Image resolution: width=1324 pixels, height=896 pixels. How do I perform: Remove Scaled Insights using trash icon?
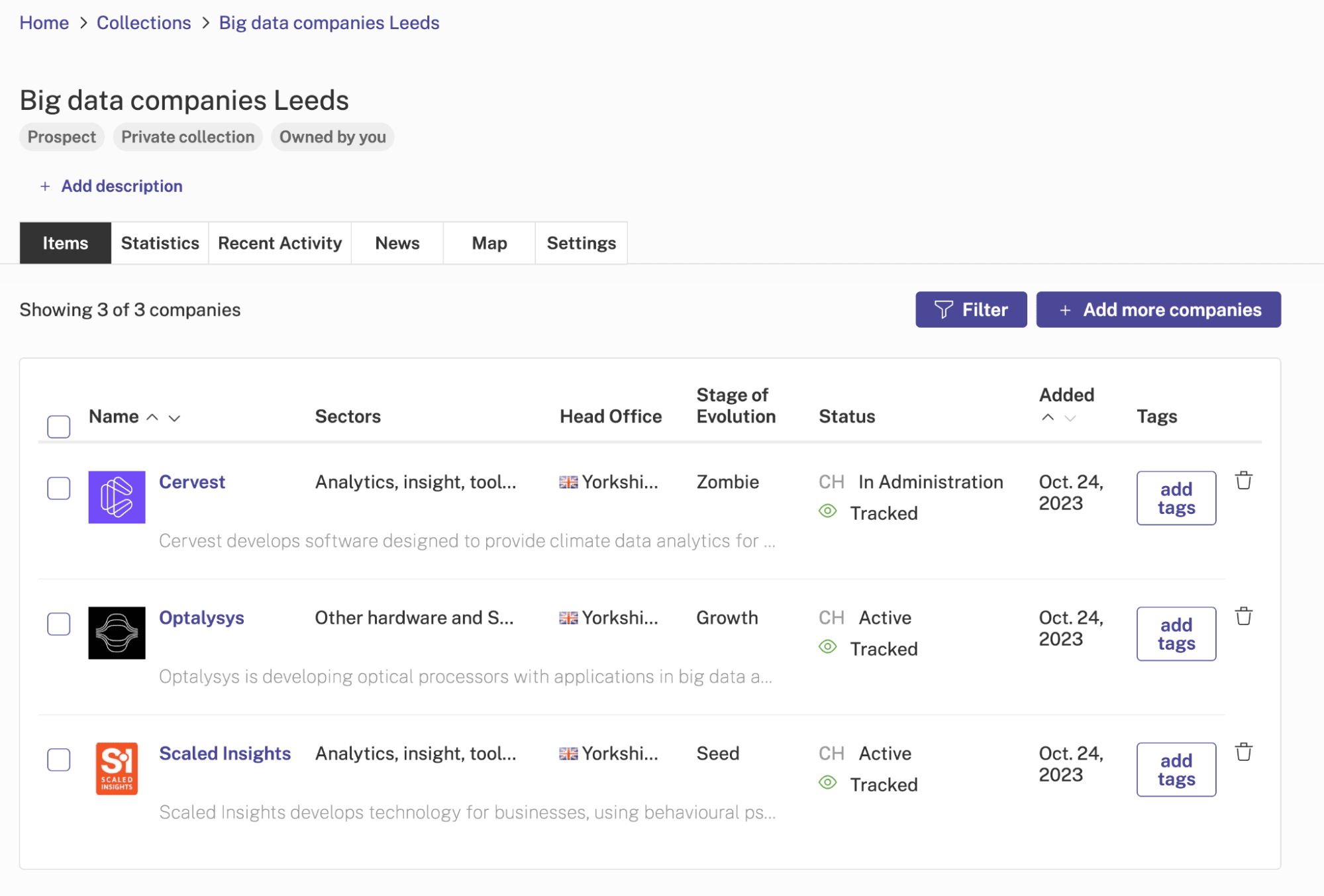pyautogui.click(x=1243, y=752)
